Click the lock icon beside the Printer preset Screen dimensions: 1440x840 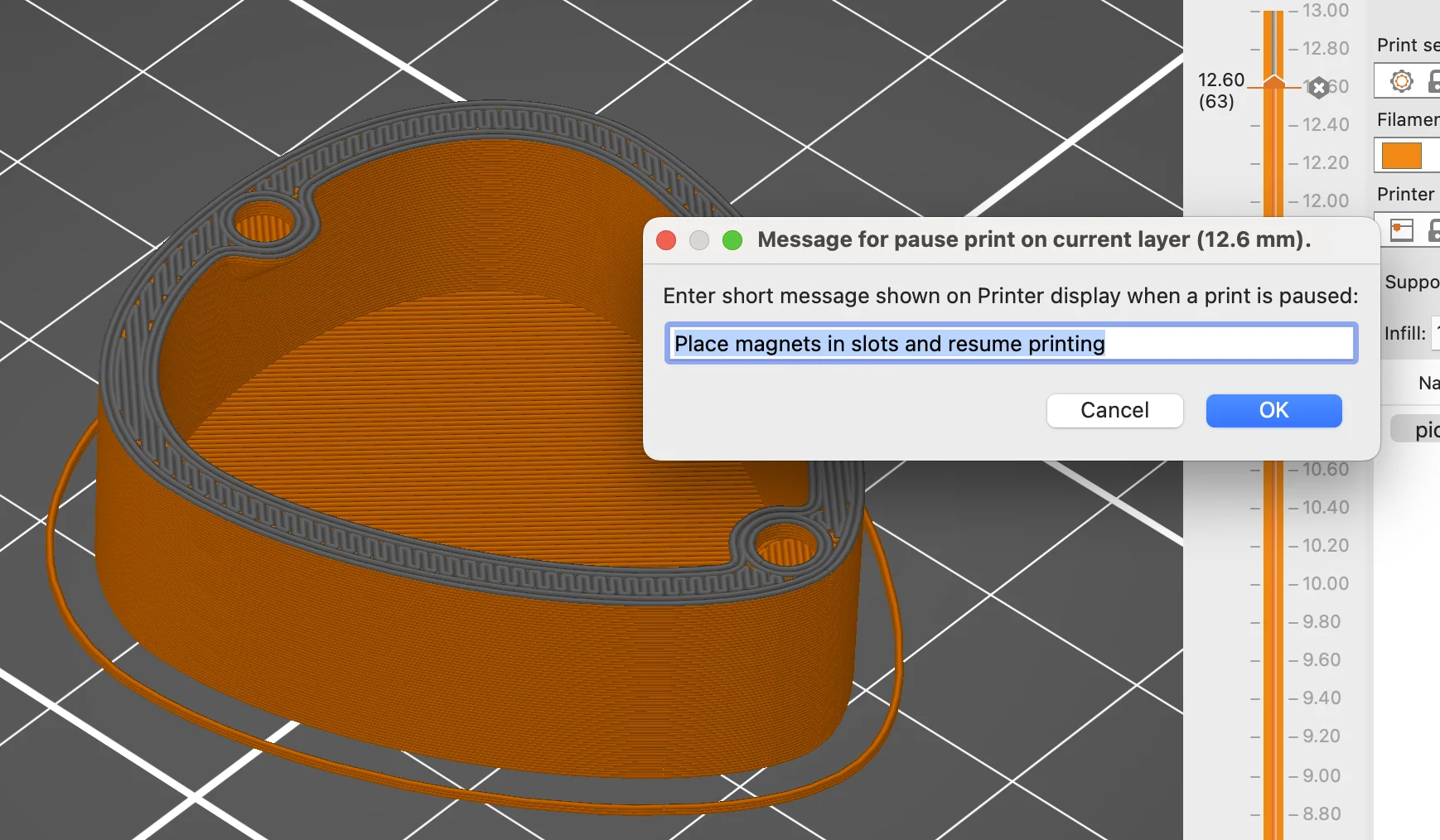[1433, 230]
